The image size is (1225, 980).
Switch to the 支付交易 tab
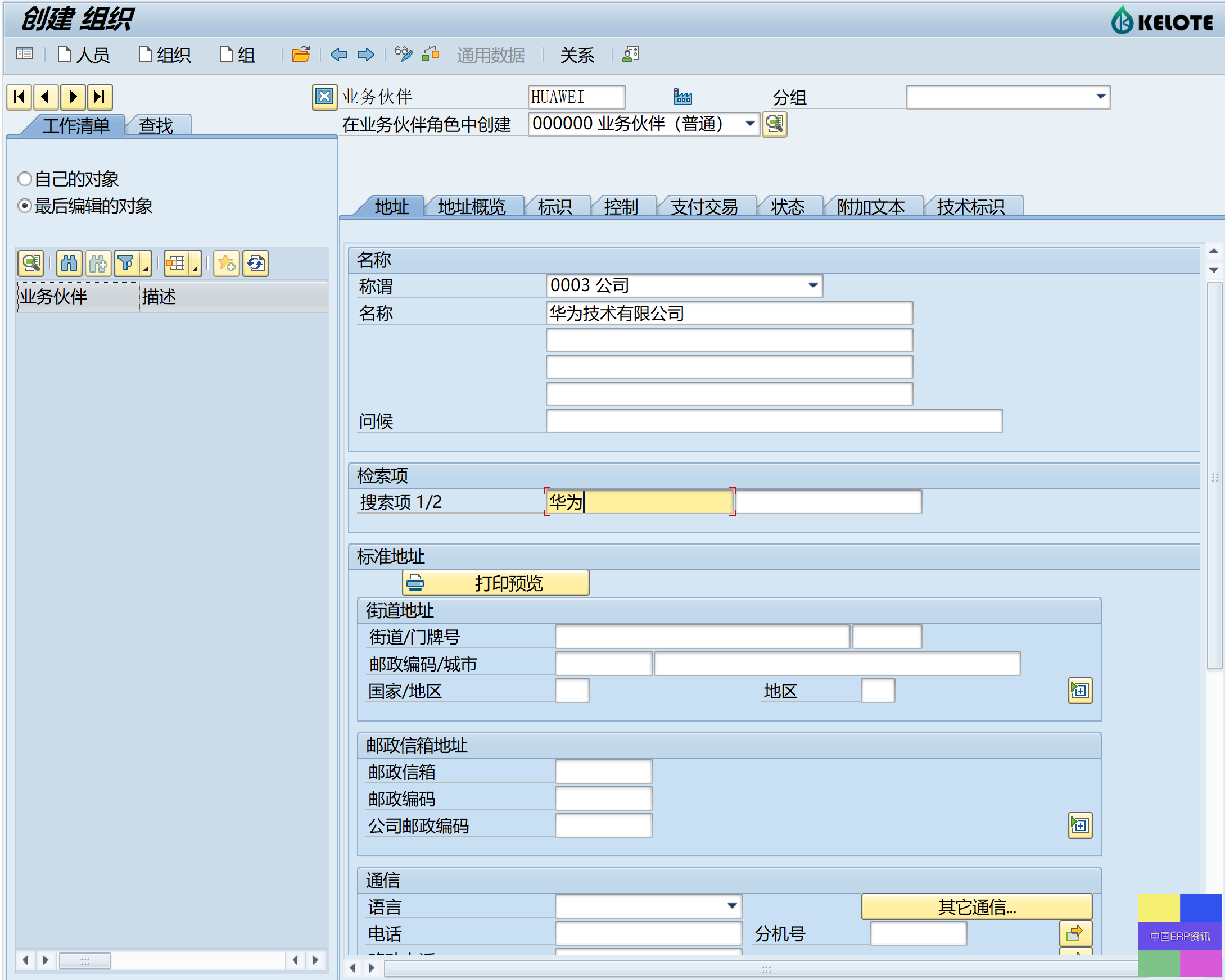704,207
